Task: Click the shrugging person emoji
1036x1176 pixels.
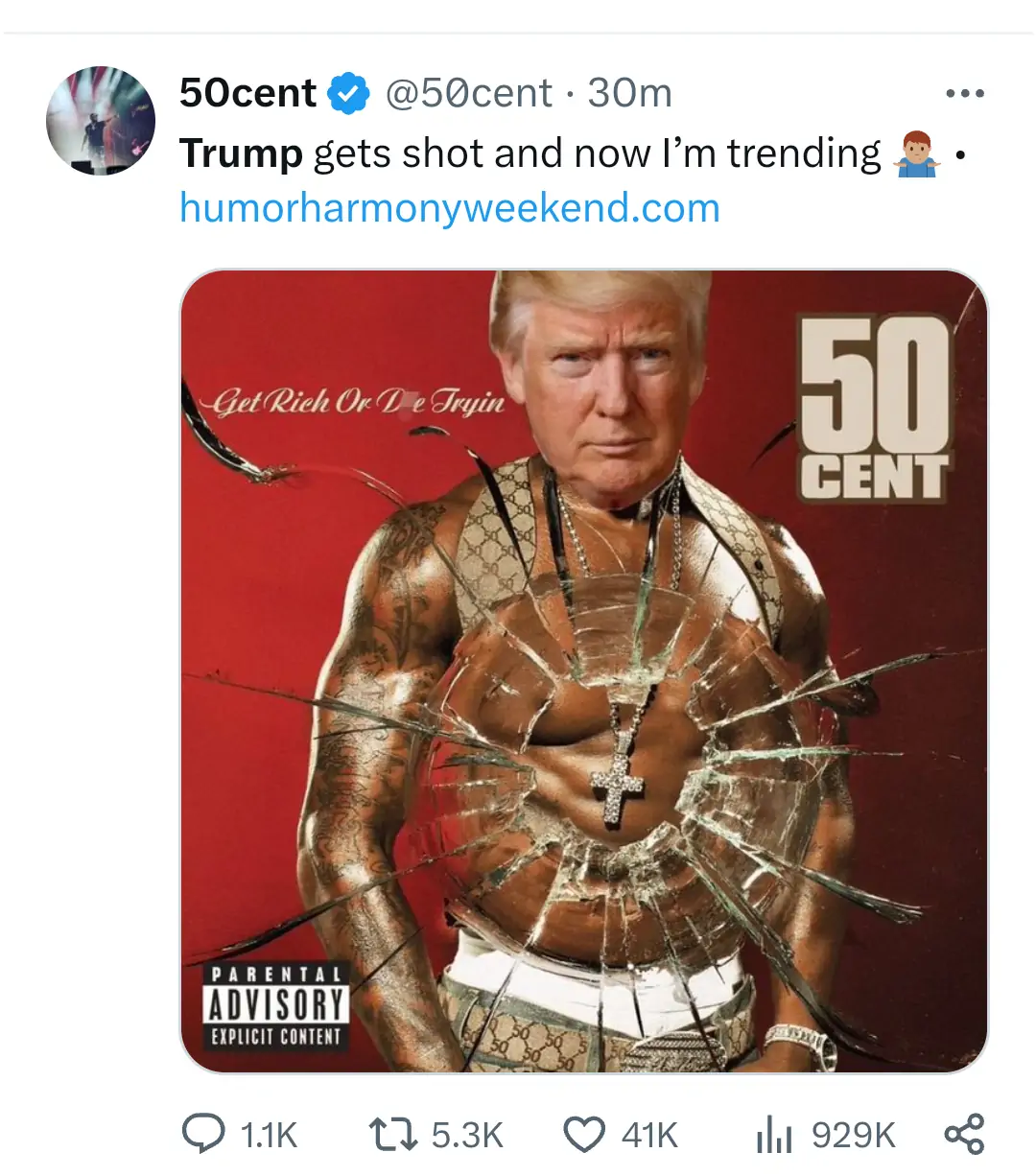Action: 914,154
